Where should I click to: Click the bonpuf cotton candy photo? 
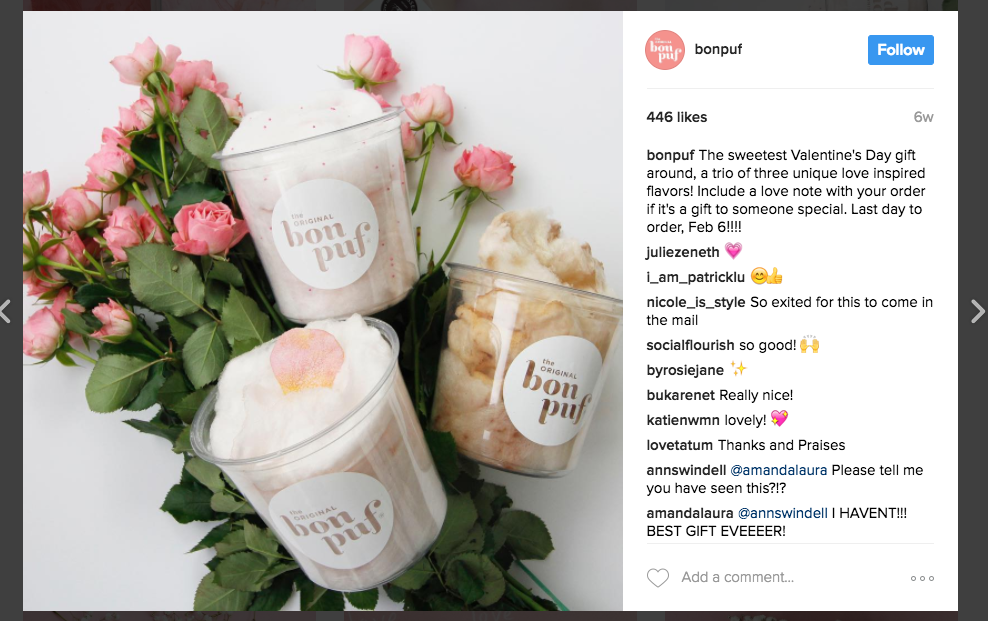click(323, 310)
